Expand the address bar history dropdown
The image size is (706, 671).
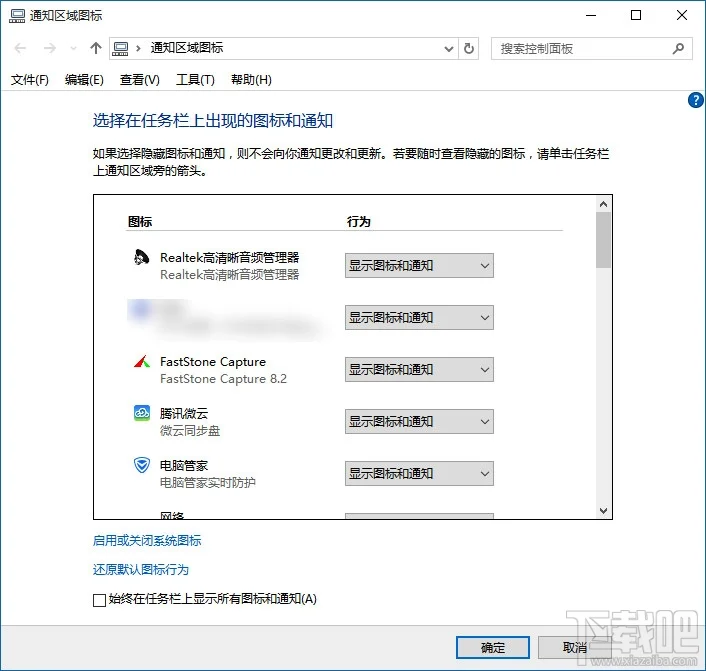448,49
